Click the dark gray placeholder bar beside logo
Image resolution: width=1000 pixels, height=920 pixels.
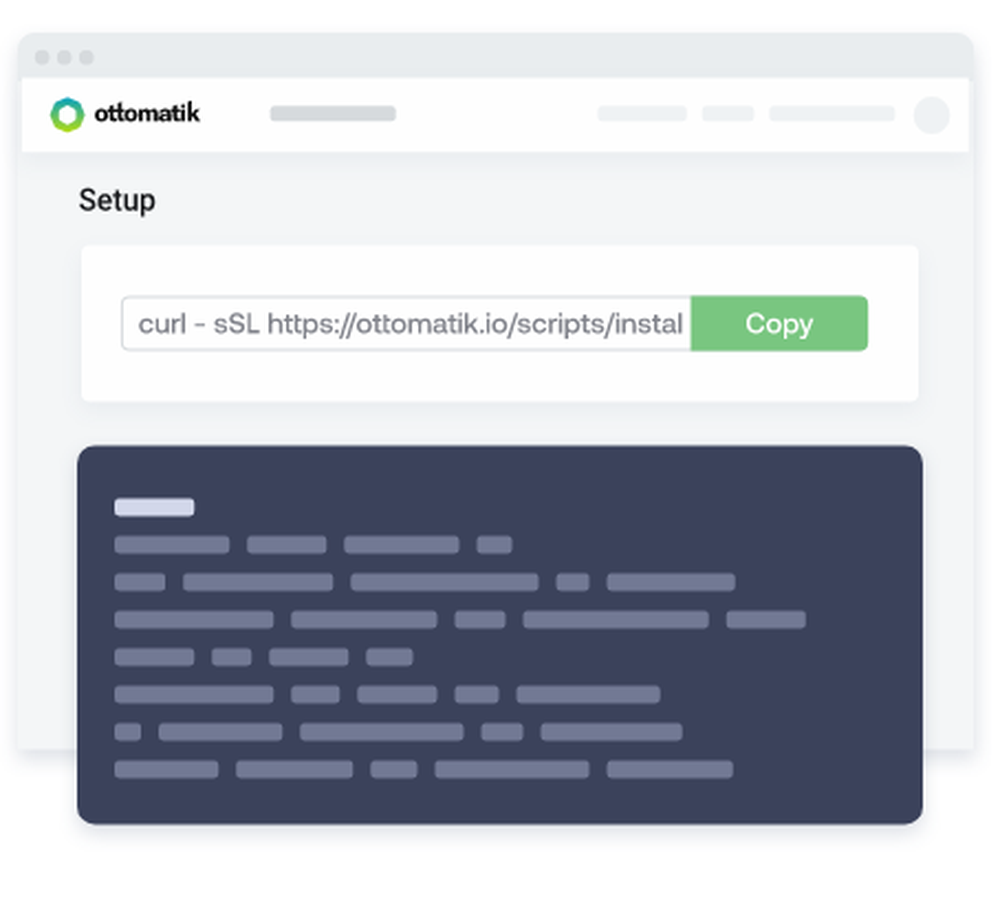tap(333, 113)
